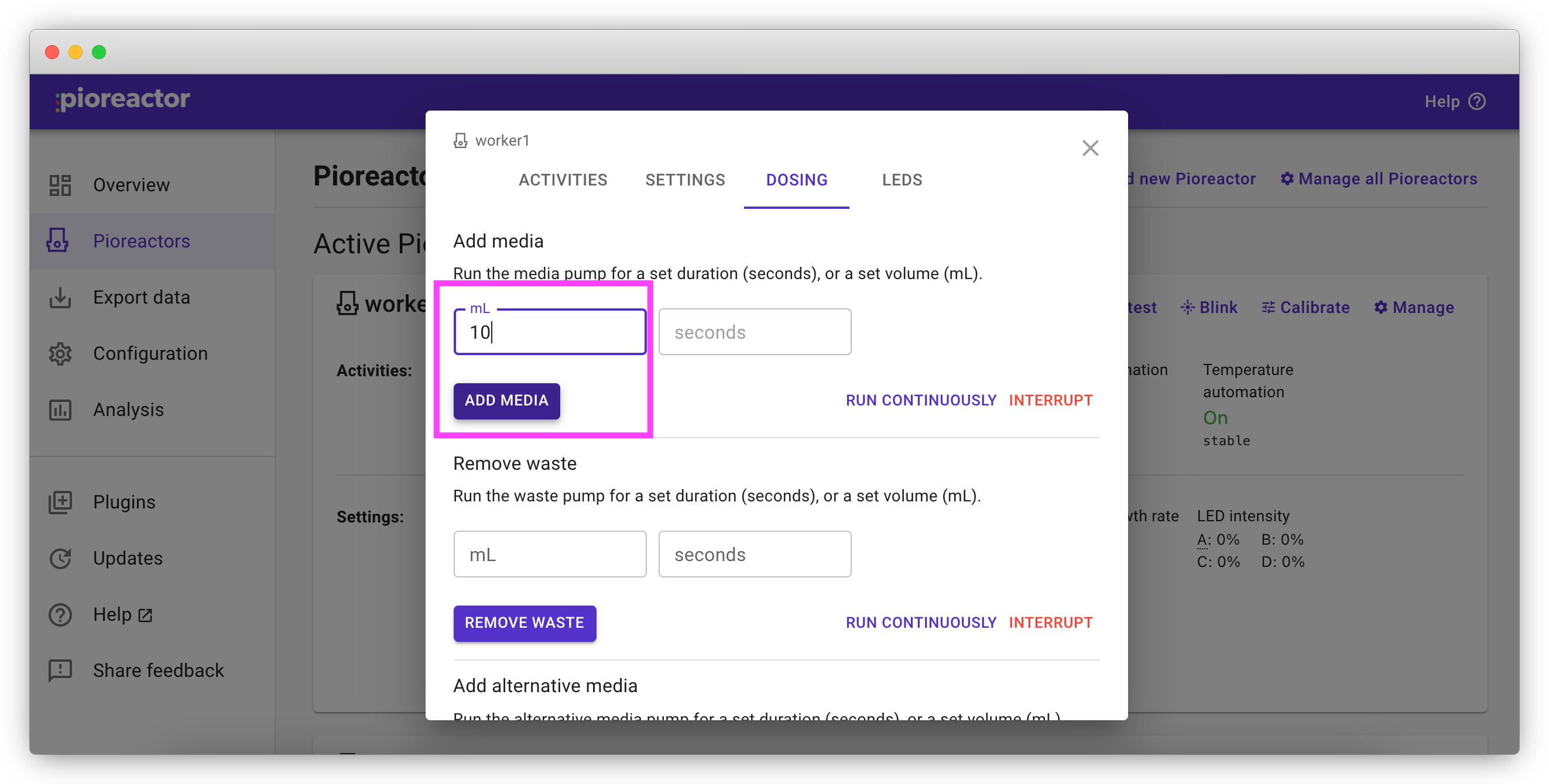Image resolution: width=1549 pixels, height=784 pixels.
Task: Select the Dosing tab
Action: point(796,180)
